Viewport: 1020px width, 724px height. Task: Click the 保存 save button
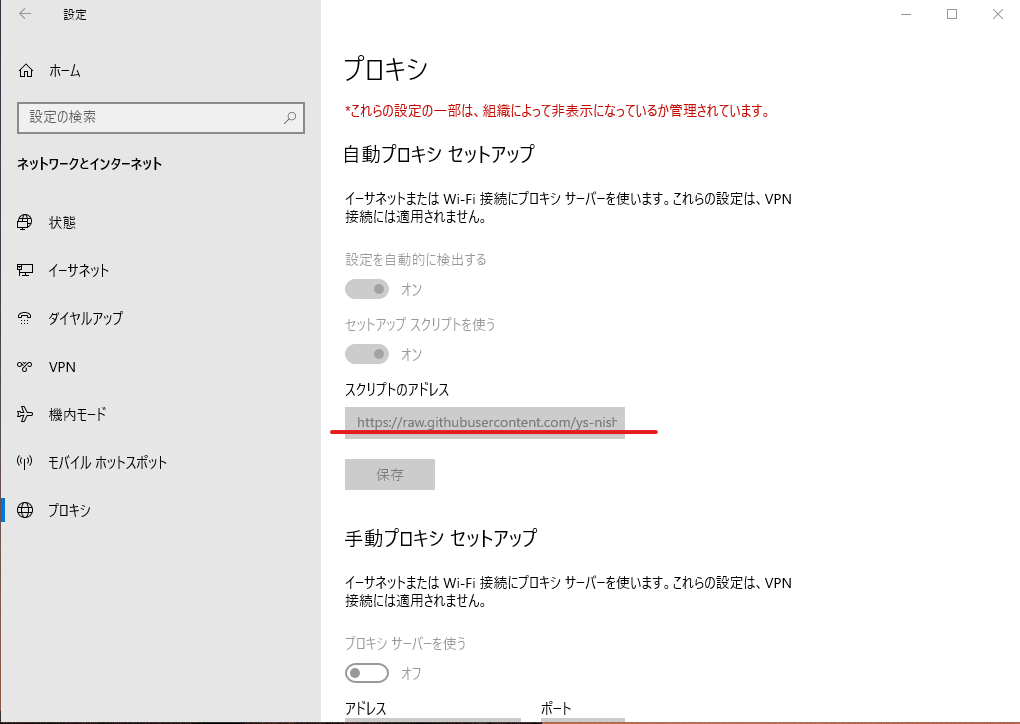[x=390, y=474]
